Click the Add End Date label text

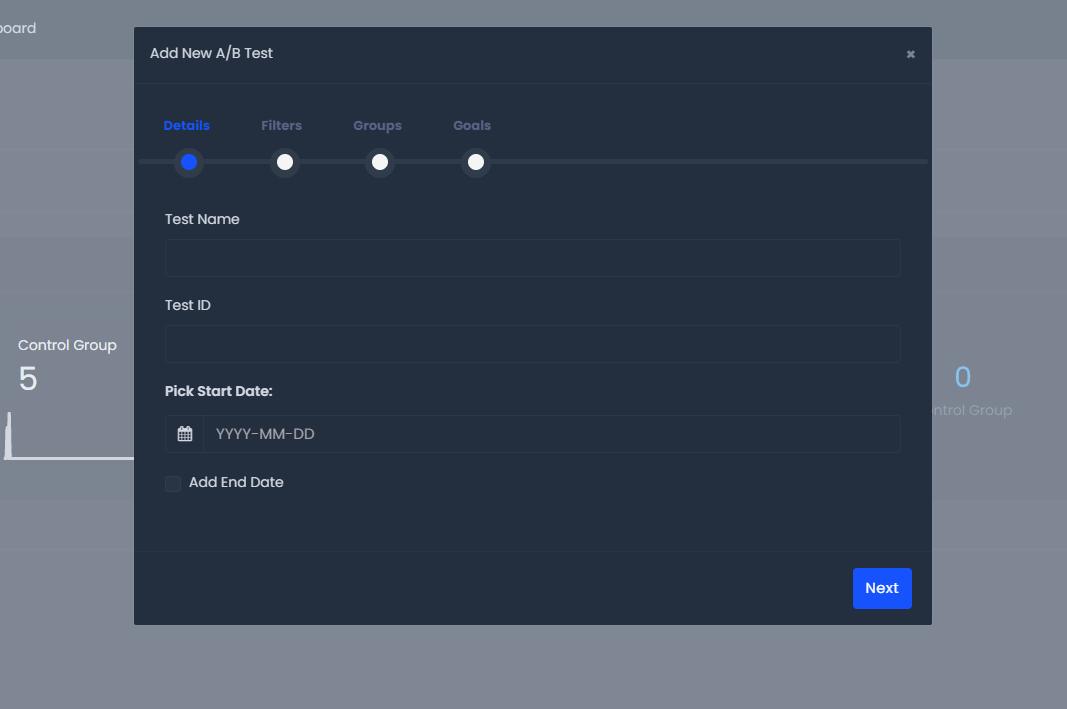(236, 482)
